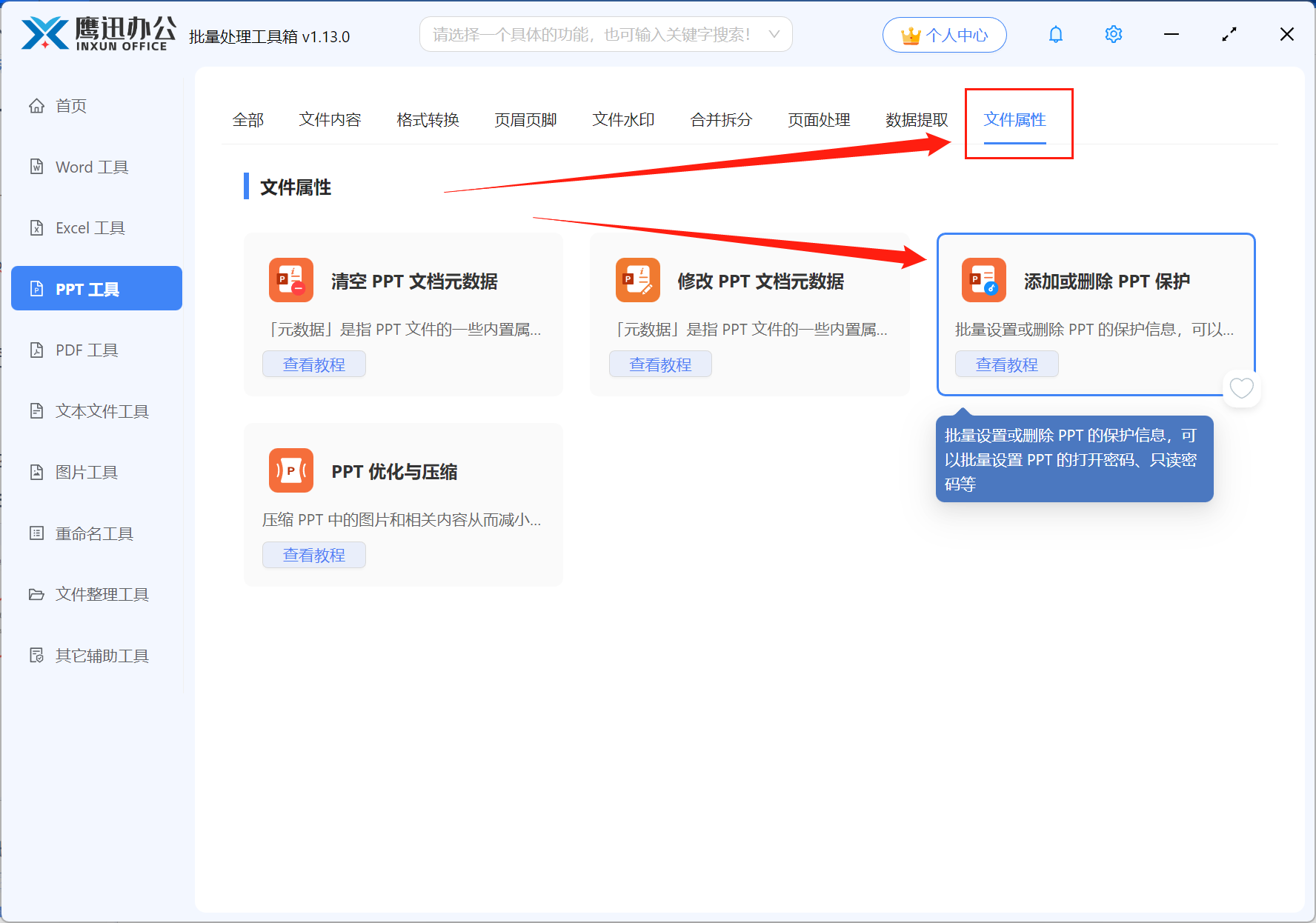Open 文本文件工具 in the sidebar
The width and height of the screenshot is (1316, 923).
(x=101, y=410)
